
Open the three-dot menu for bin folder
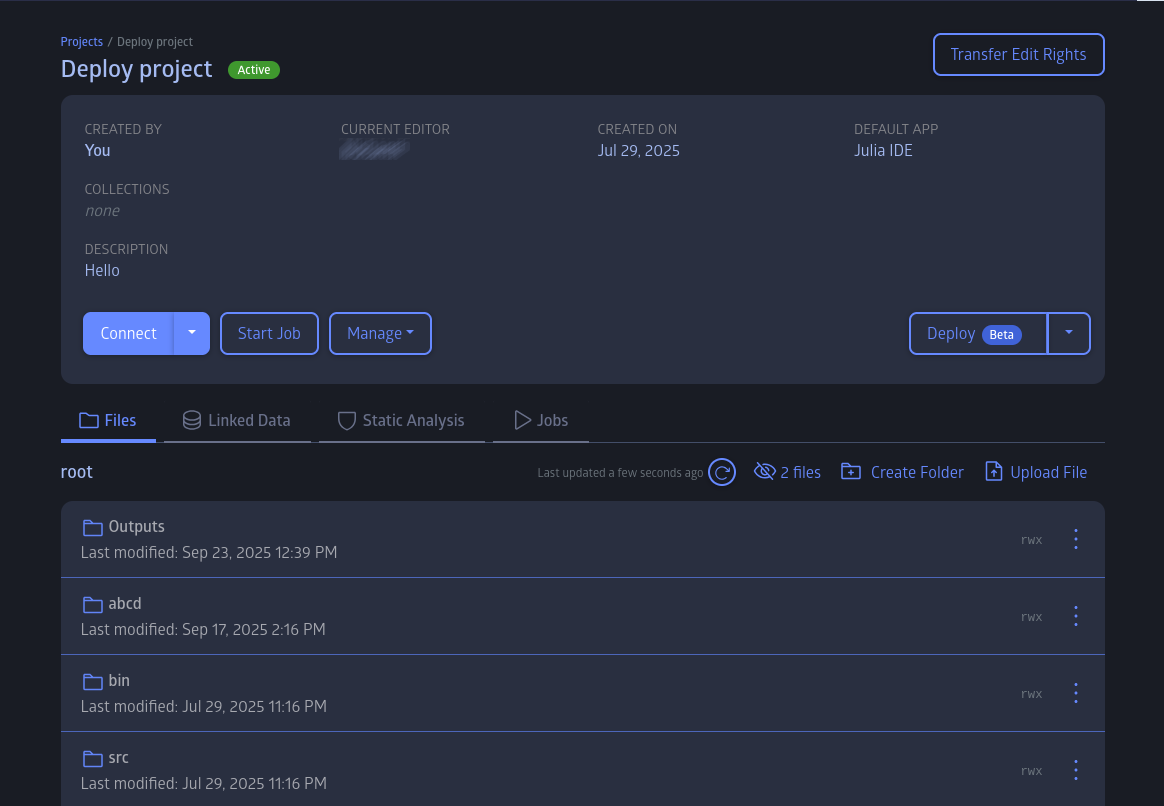click(1076, 693)
